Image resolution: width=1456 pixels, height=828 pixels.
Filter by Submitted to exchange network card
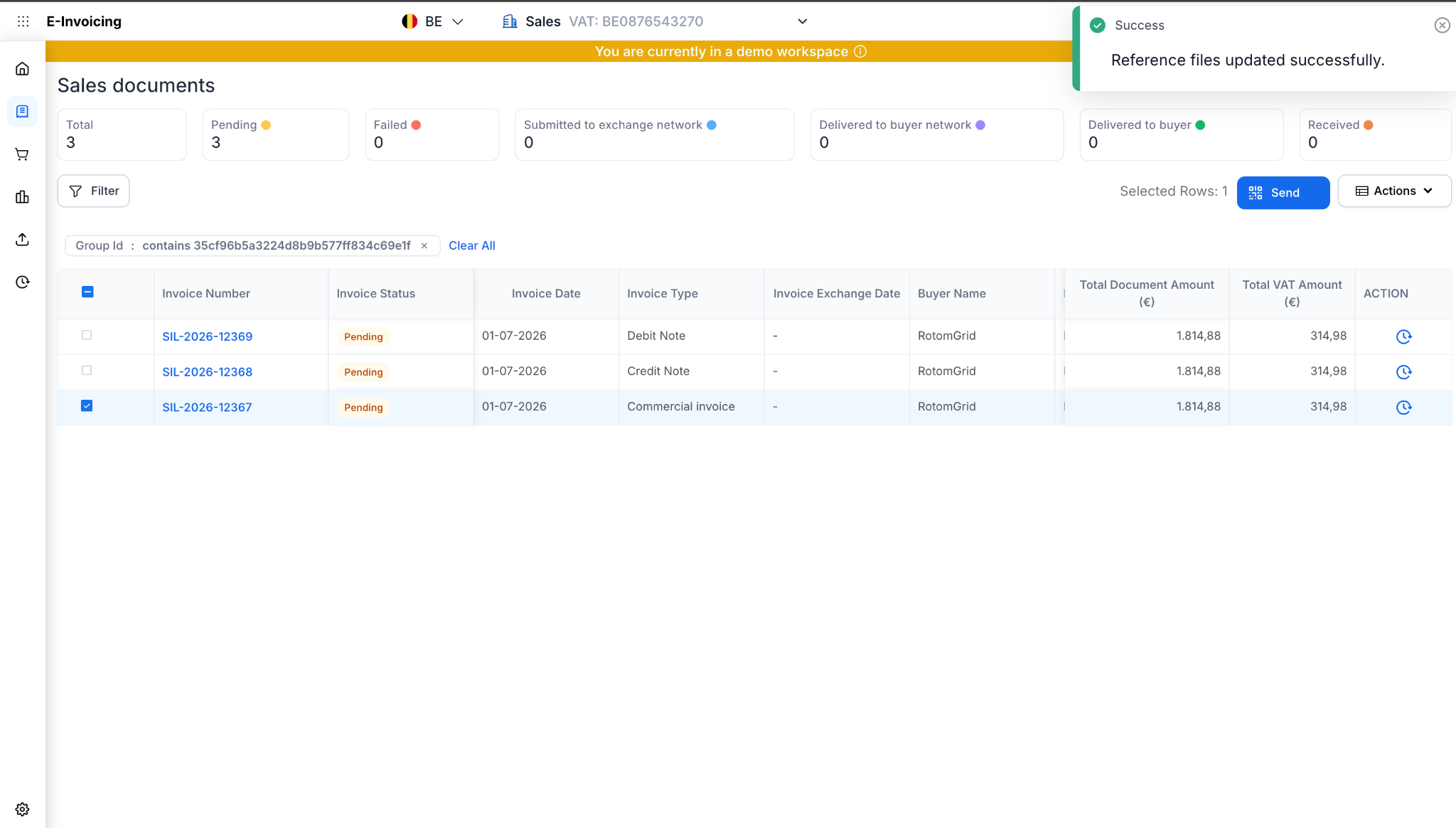(x=655, y=134)
